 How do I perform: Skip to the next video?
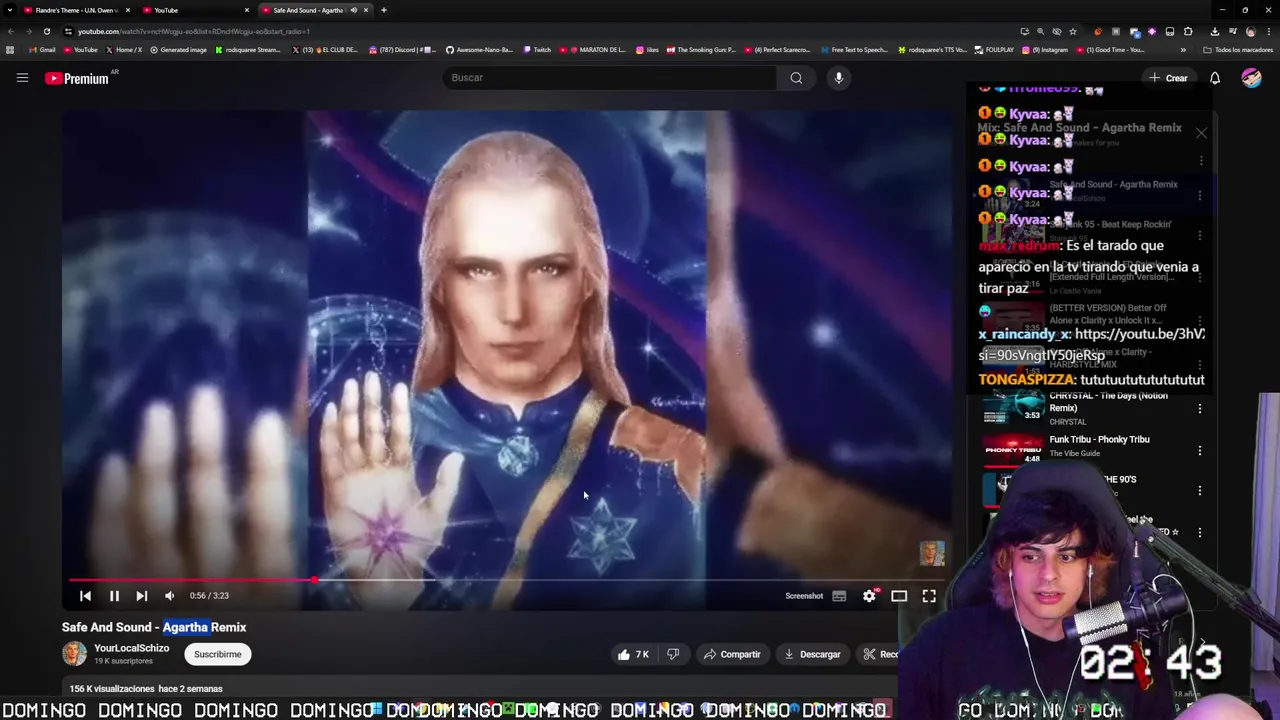[x=142, y=596]
